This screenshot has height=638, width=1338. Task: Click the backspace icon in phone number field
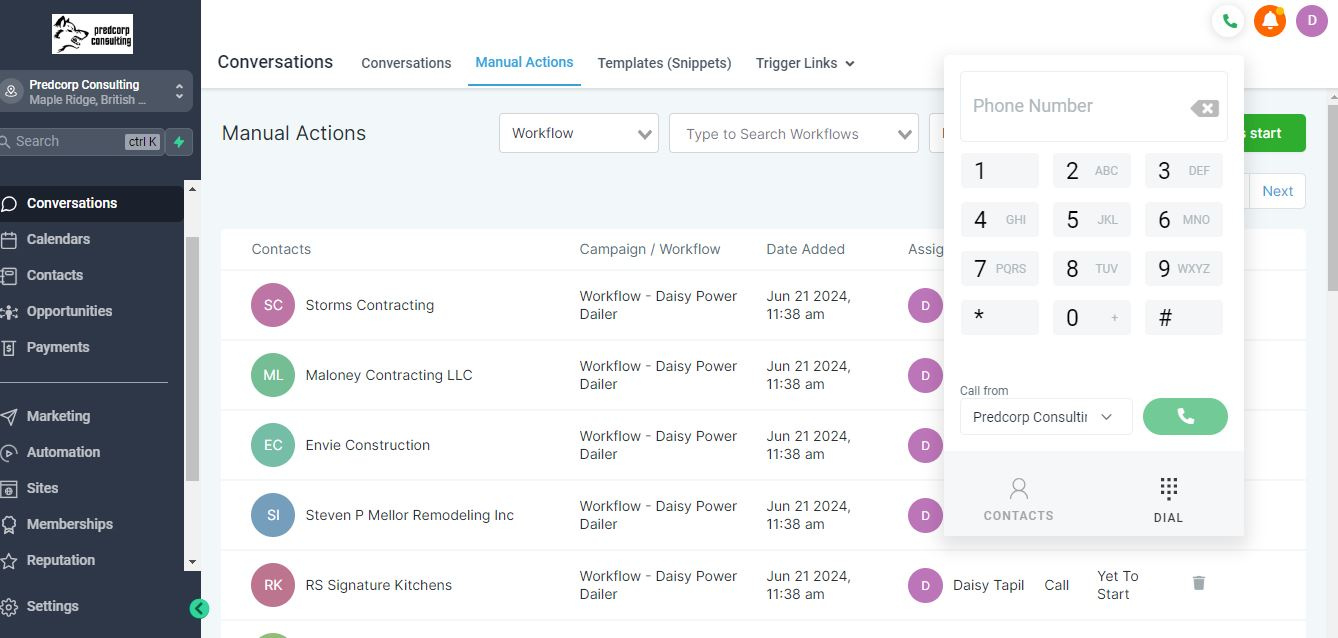pos(1205,108)
